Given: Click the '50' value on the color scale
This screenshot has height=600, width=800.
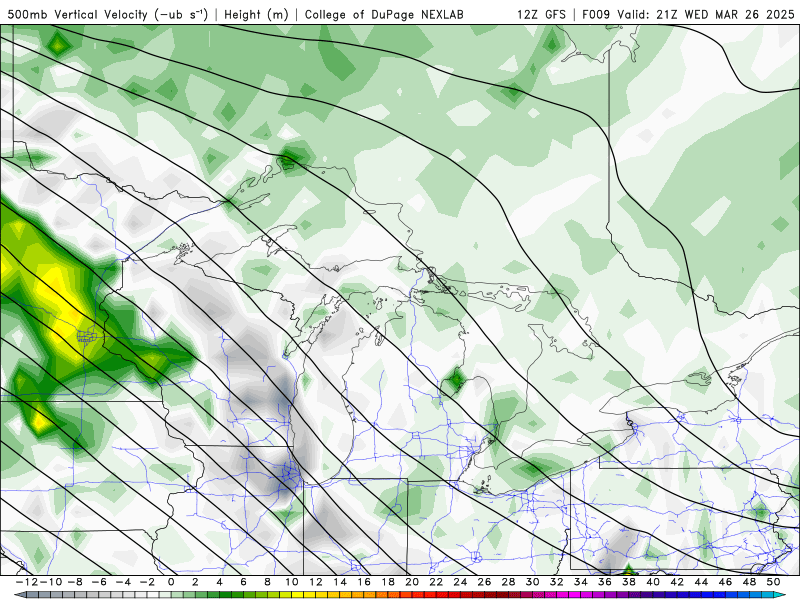Looking at the screenshot, I should tap(773, 582).
